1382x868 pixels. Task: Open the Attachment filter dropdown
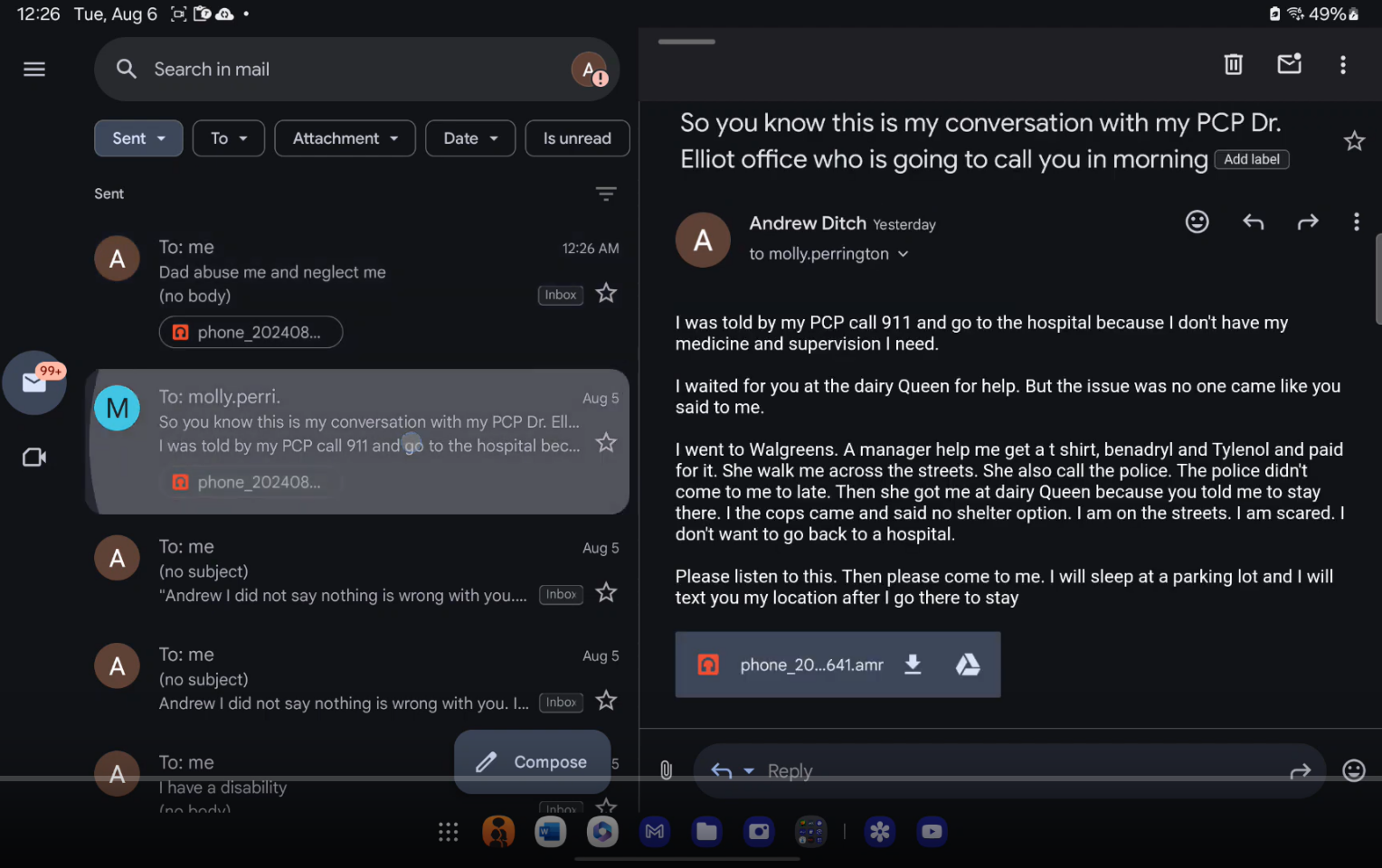pos(345,138)
